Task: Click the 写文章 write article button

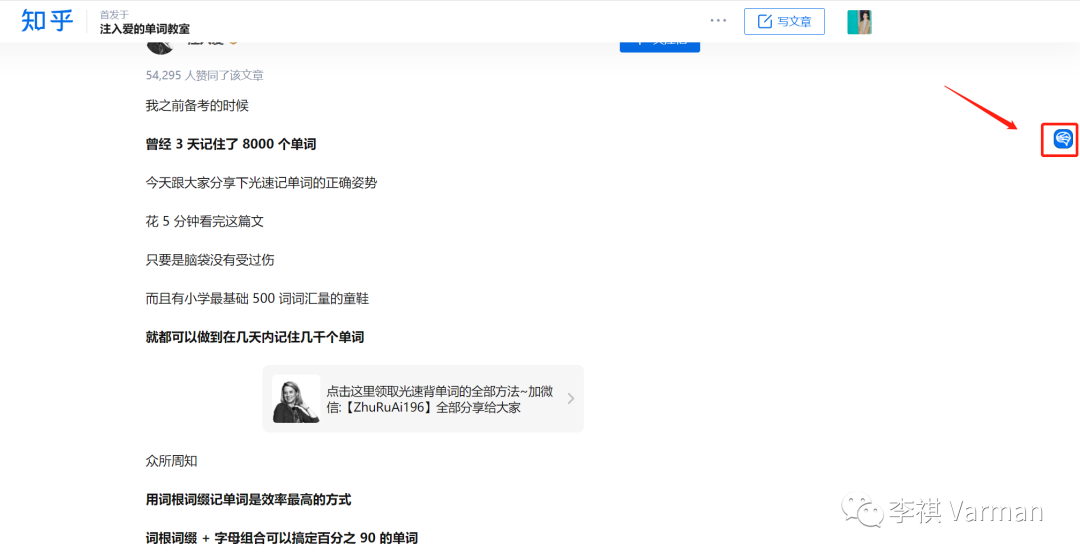Action: point(784,21)
